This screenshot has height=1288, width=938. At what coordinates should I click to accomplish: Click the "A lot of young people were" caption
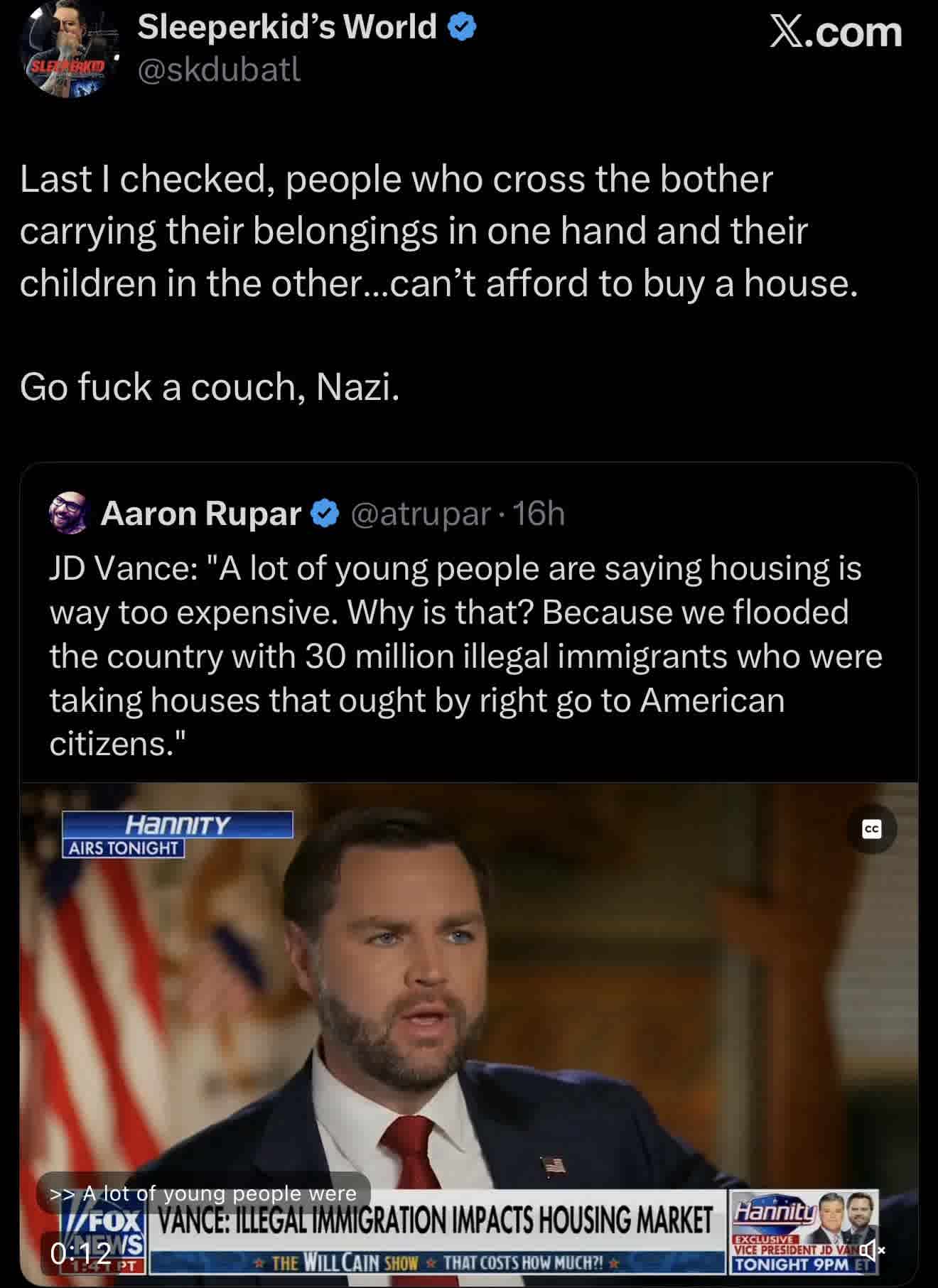[x=204, y=1194]
